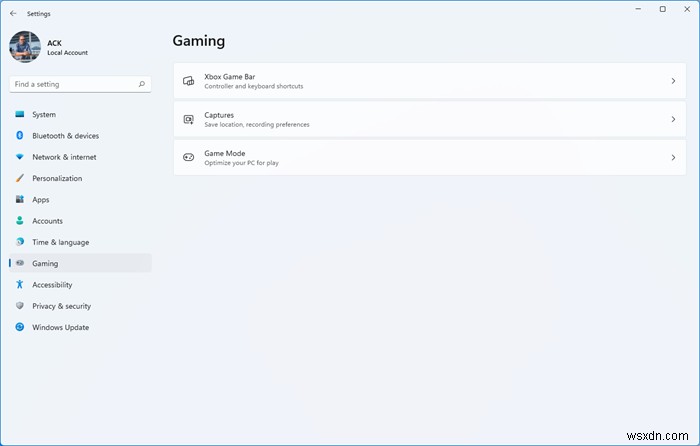Screen dimensions: 700x446
Task: Click the Time & language globe icon
Action: [x=20, y=242]
